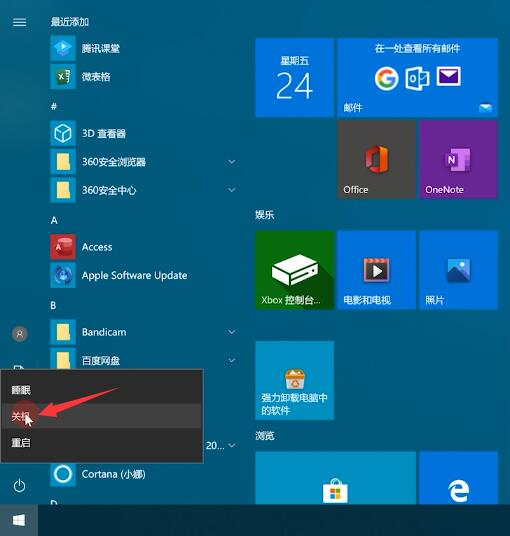
Task: Open the 邮件 mail tile
Action: tap(417, 78)
